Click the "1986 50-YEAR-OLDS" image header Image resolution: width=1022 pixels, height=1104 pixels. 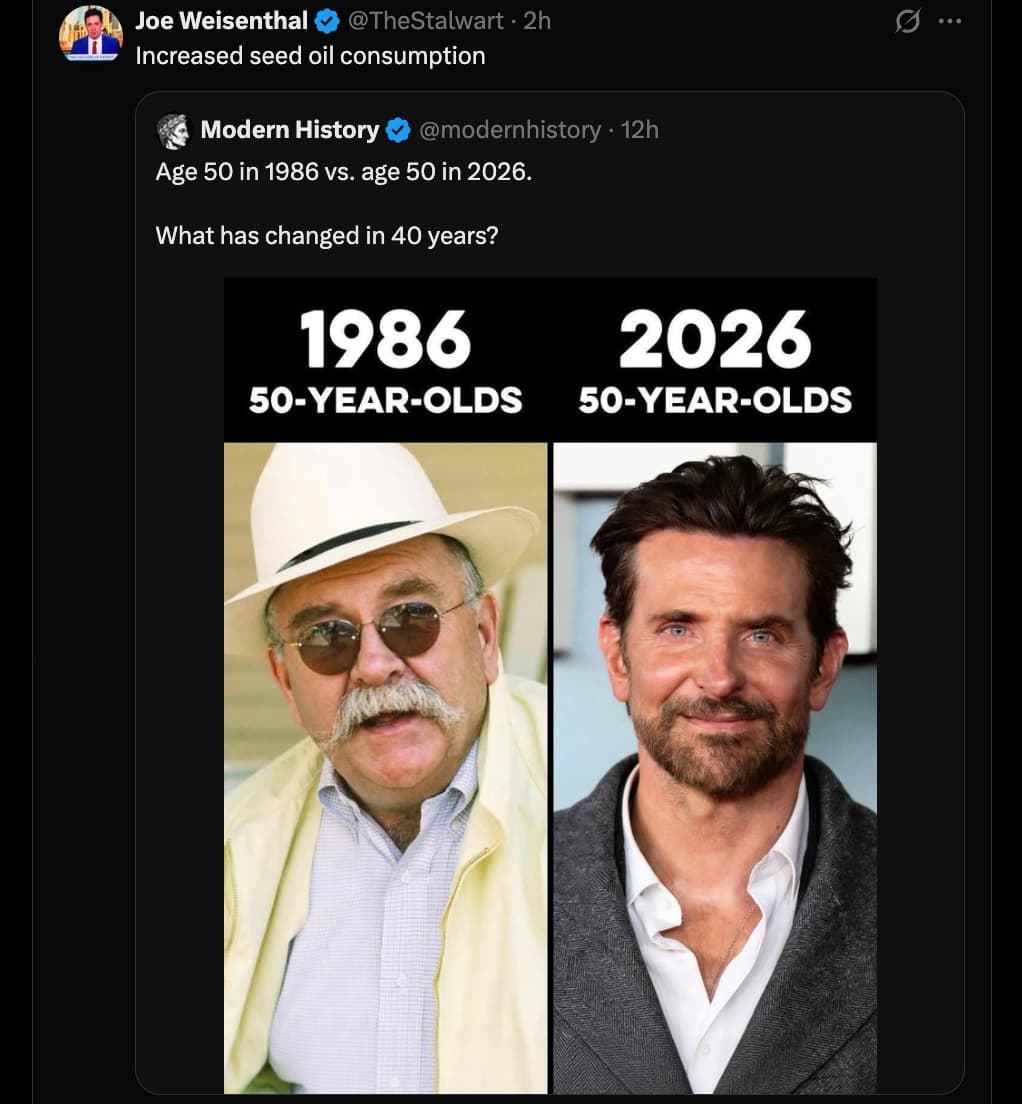[x=385, y=360]
